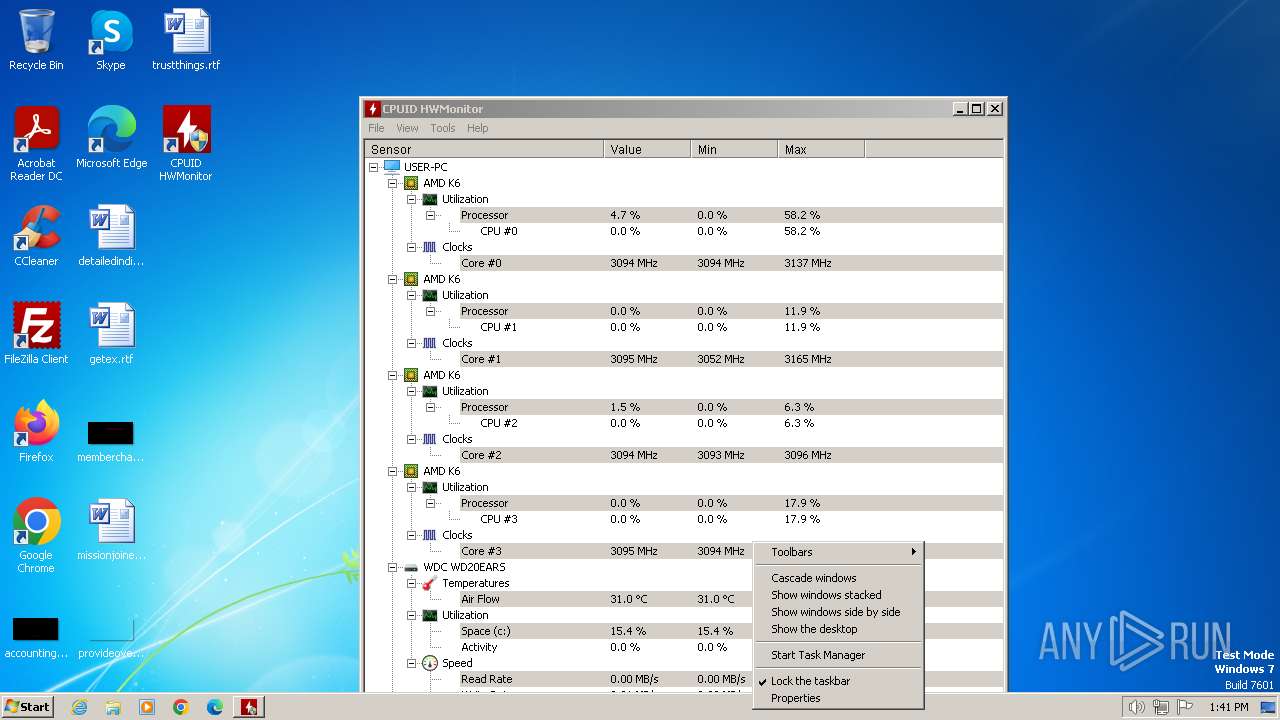Click the 3165 MHz max value
Screen dimensions: 1280x720
click(808, 359)
